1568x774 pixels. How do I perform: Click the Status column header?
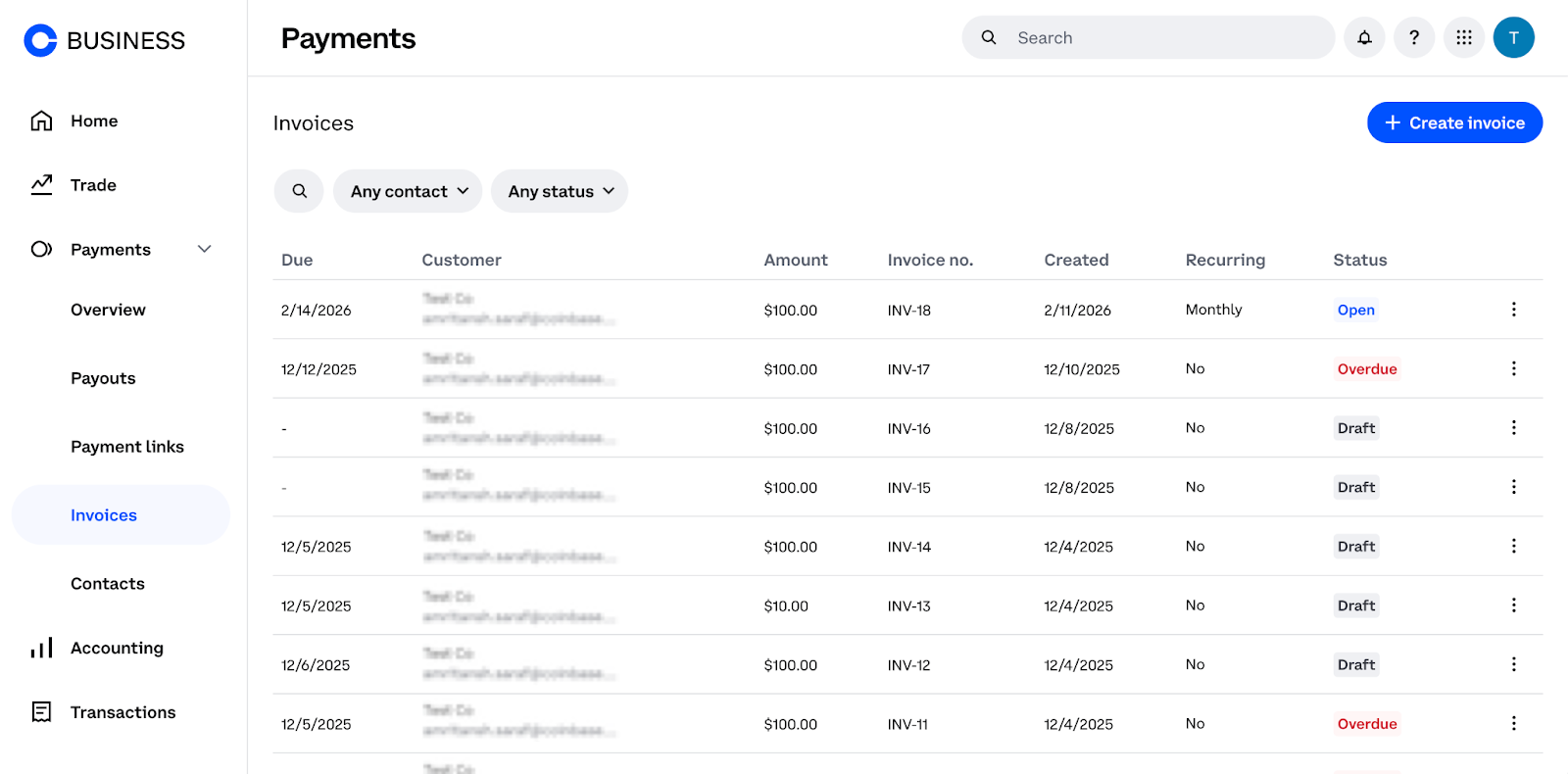(1360, 260)
